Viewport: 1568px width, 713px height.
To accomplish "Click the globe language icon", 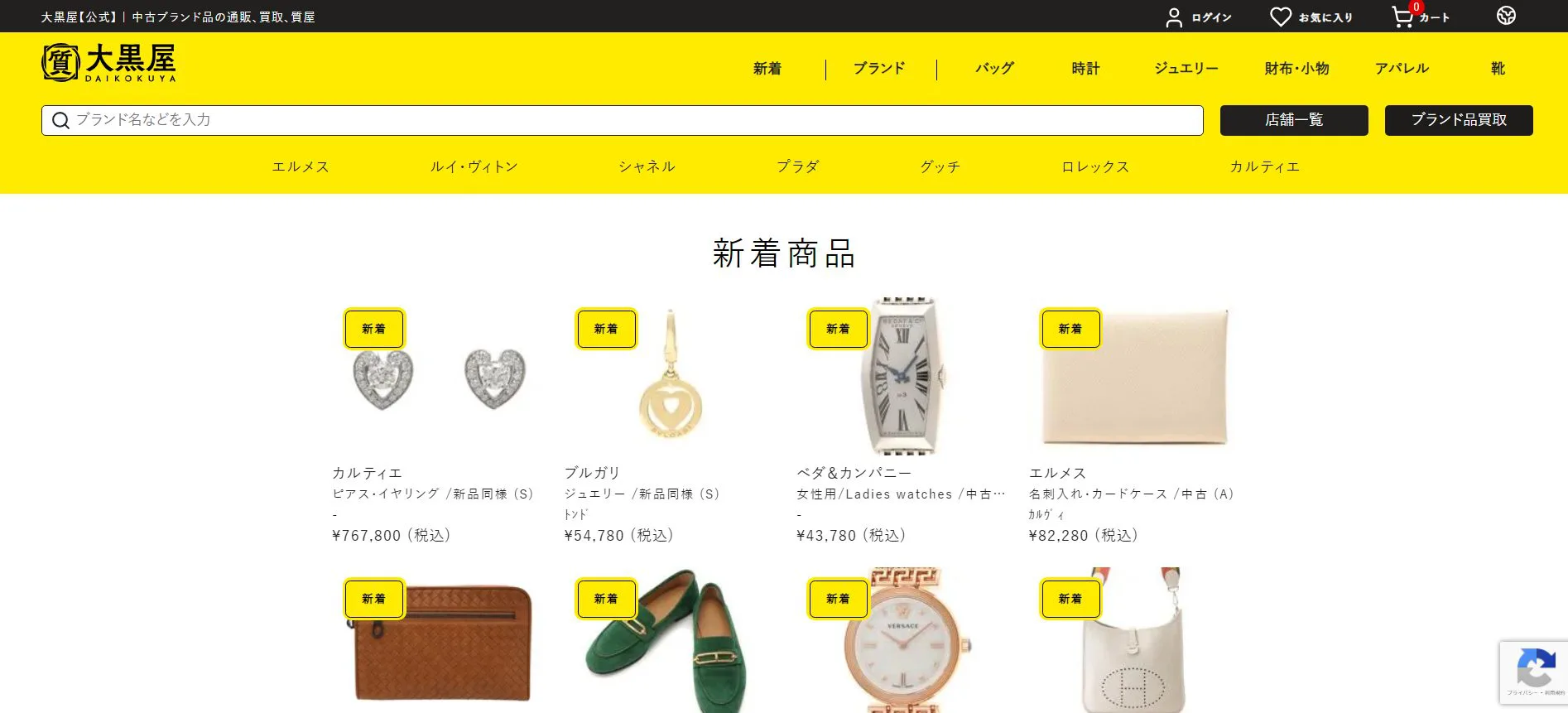I will click(1506, 16).
